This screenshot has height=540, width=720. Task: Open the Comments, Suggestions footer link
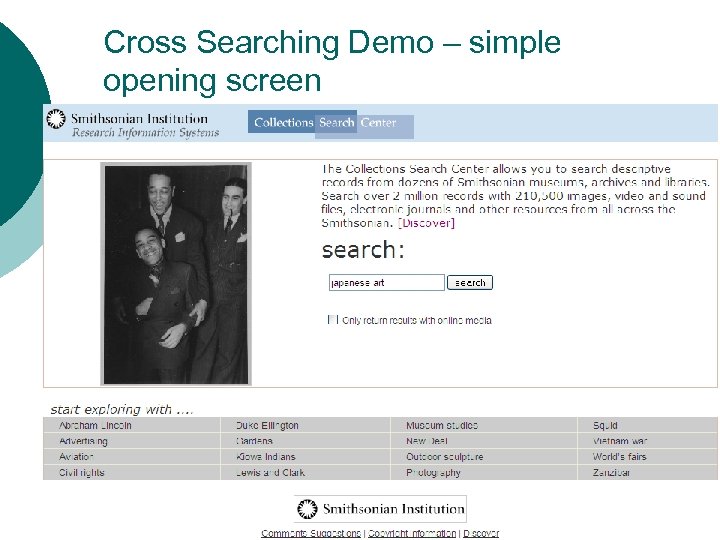point(311,533)
